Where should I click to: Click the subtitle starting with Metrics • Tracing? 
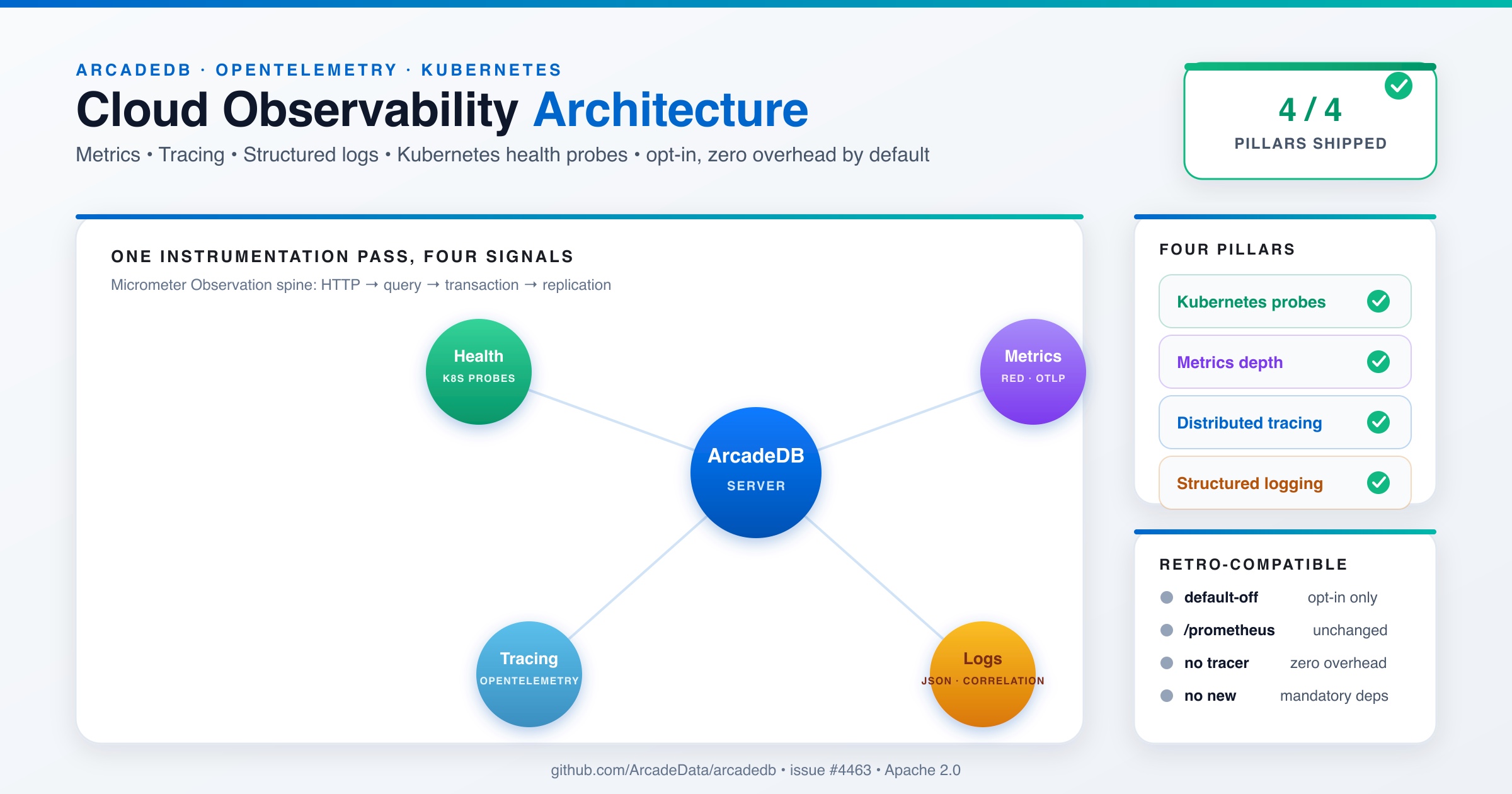pos(502,155)
